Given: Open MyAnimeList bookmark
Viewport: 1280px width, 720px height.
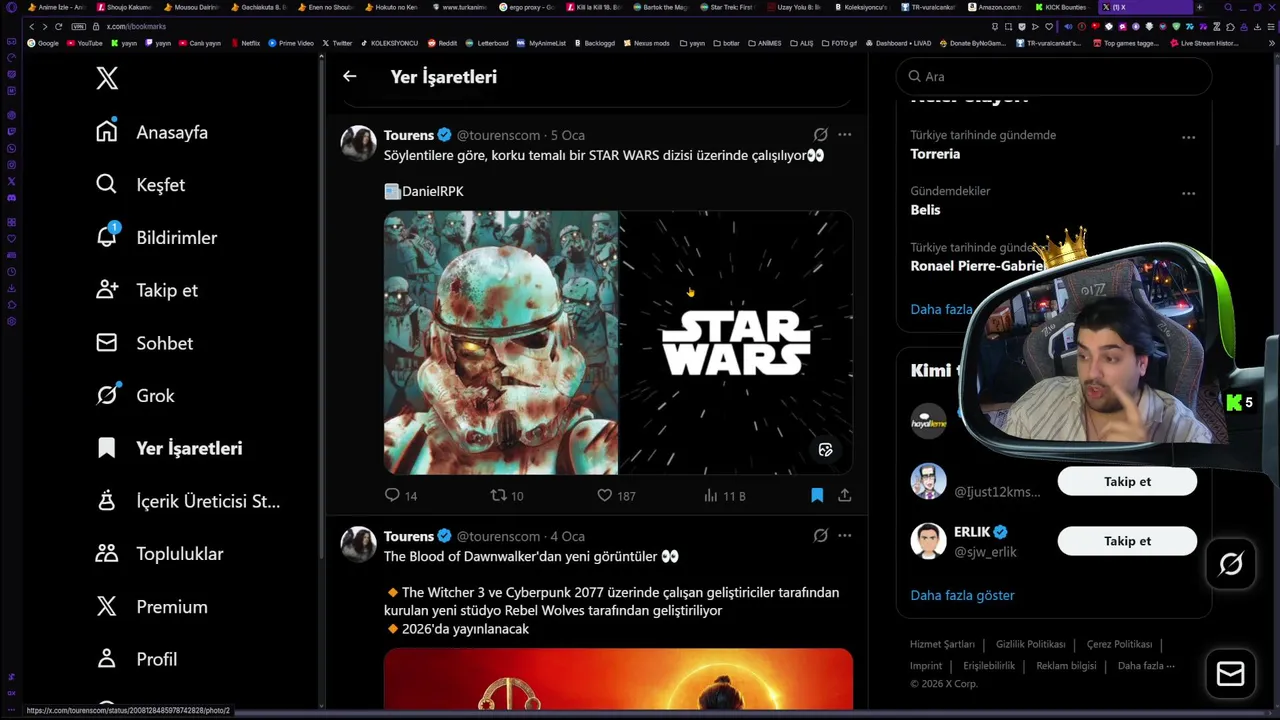Looking at the screenshot, I should (541, 43).
